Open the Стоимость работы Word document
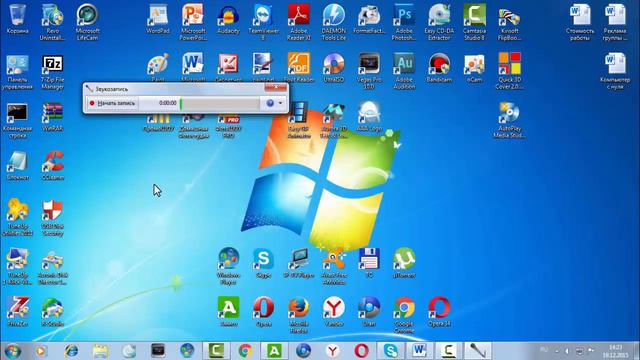 [580, 22]
